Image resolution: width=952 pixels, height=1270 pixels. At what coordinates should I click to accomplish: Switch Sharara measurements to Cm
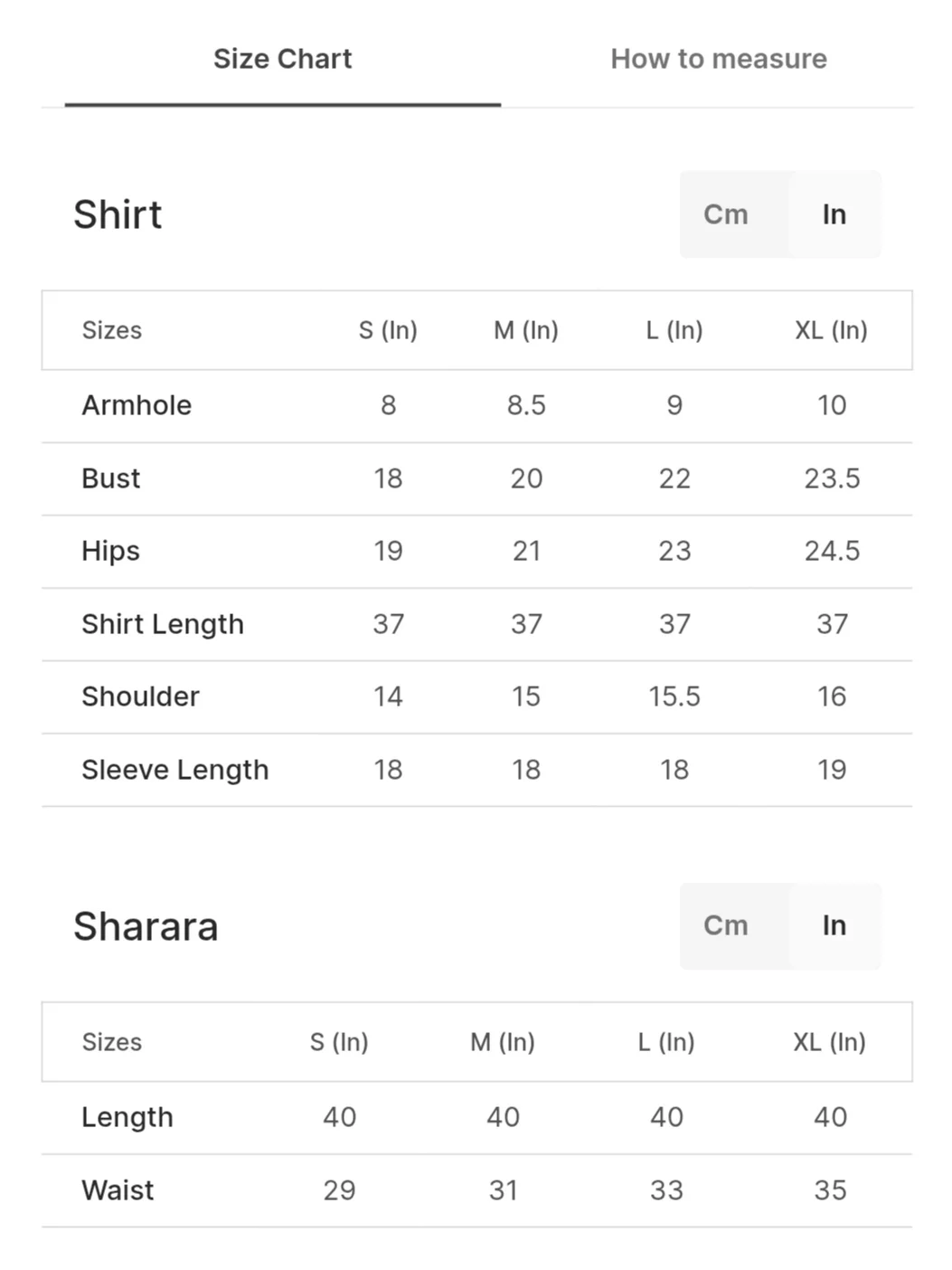[726, 925]
